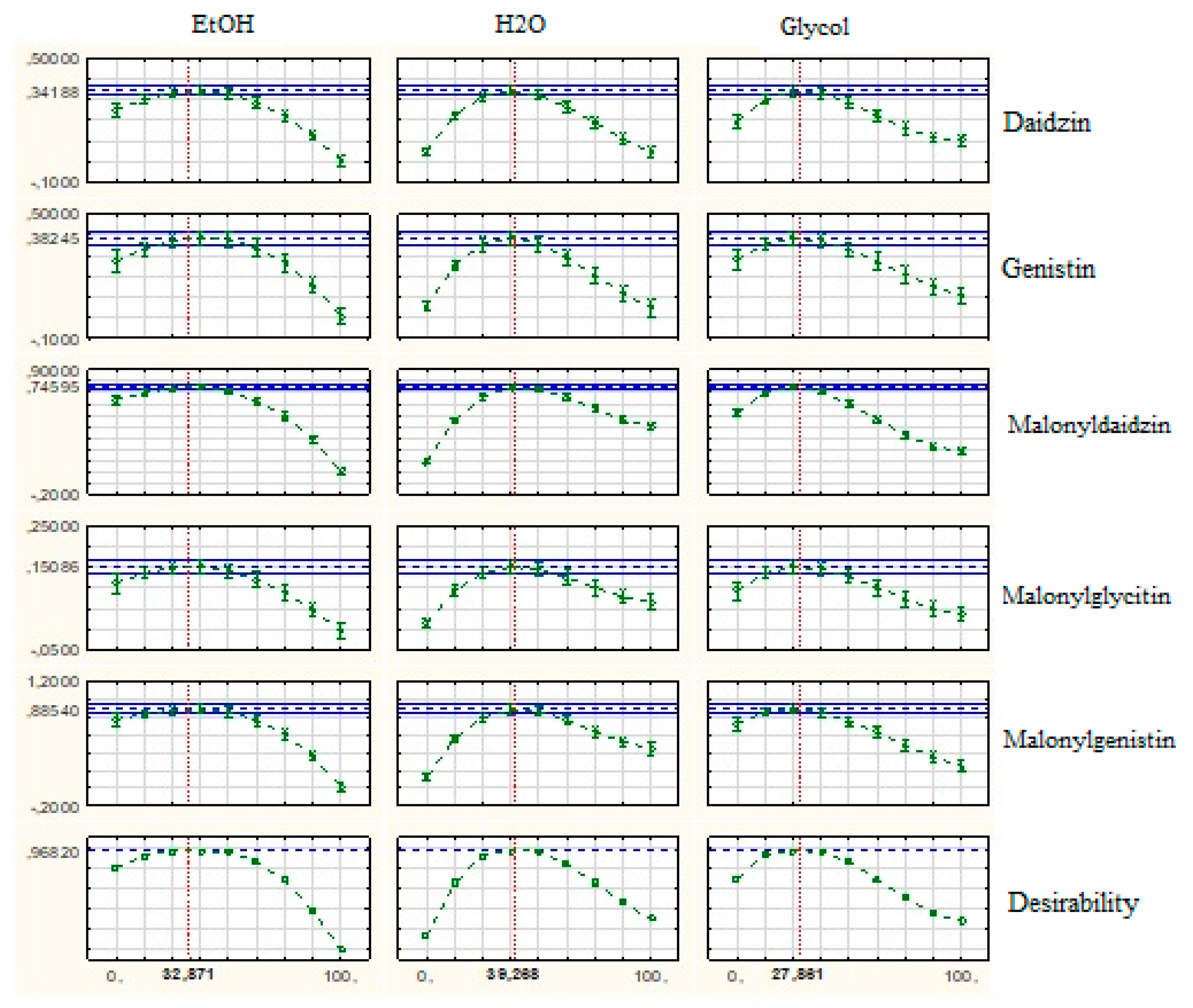Click the Malonyldaidzin row label
This screenshot has width=1193, height=1008.
[1088, 424]
